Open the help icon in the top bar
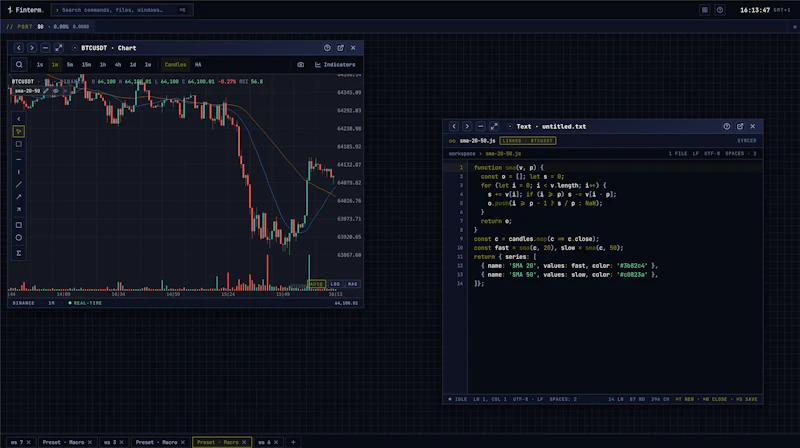Viewport: 800px width, 448px height. 720,10
